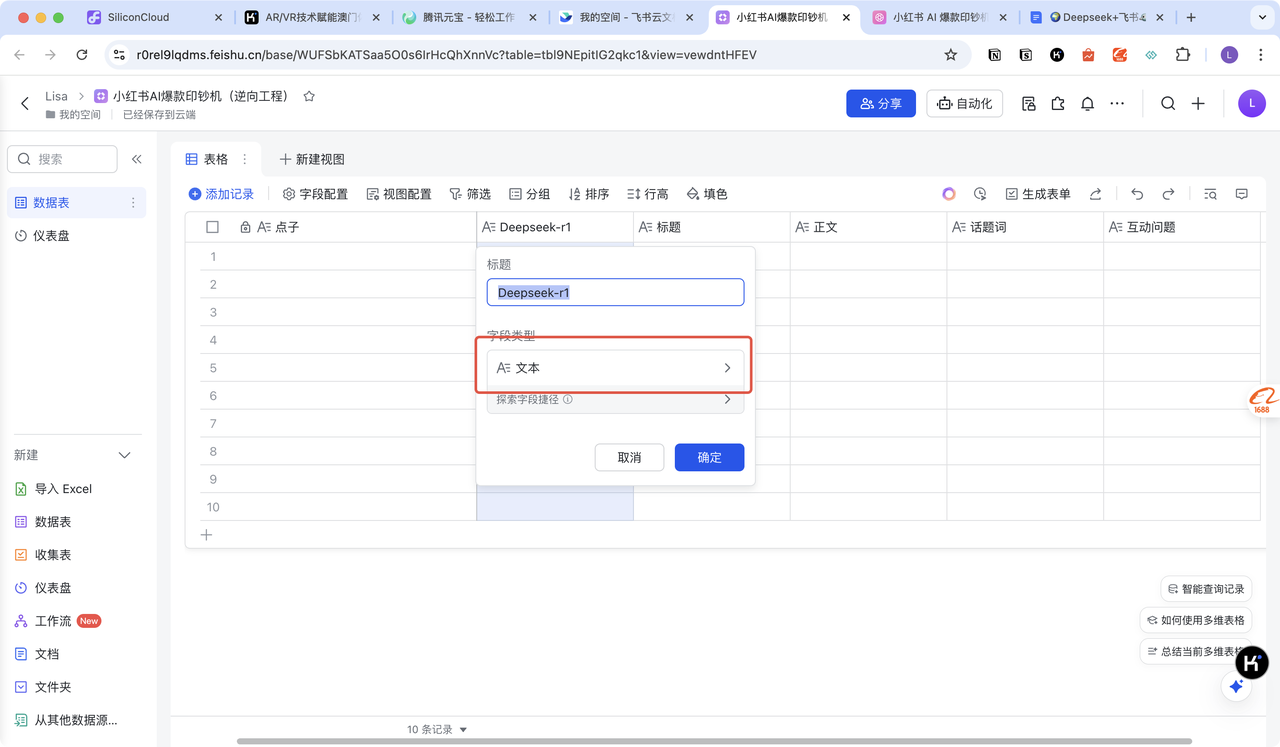Click the field title input Deepseek-r1

click(x=615, y=292)
